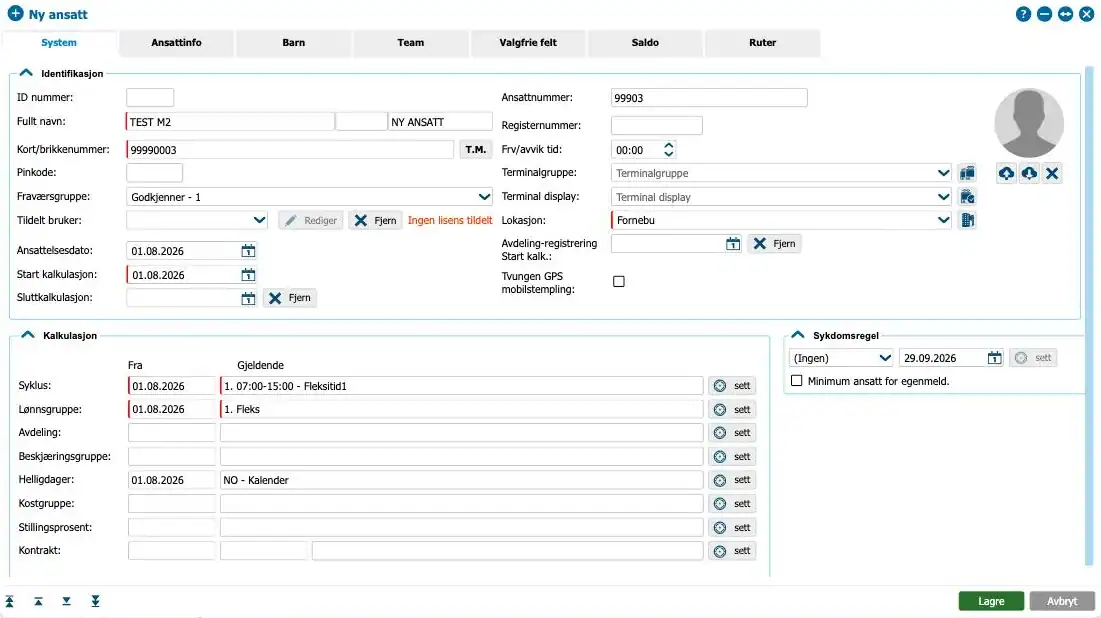Screen dimensions: 1101x618
Task: Open calendar for Sluttkalkulasjon
Action: pyautogui.click(x=248, y=298)
